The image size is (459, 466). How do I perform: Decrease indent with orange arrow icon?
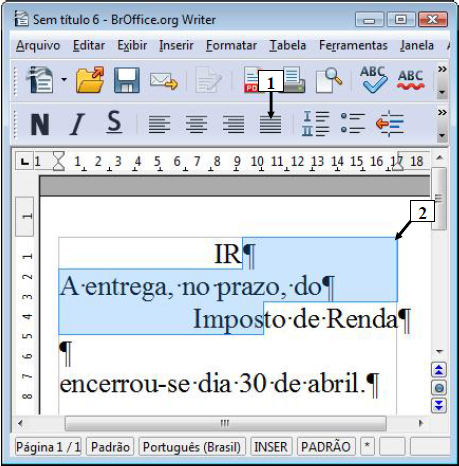point(390,123)
